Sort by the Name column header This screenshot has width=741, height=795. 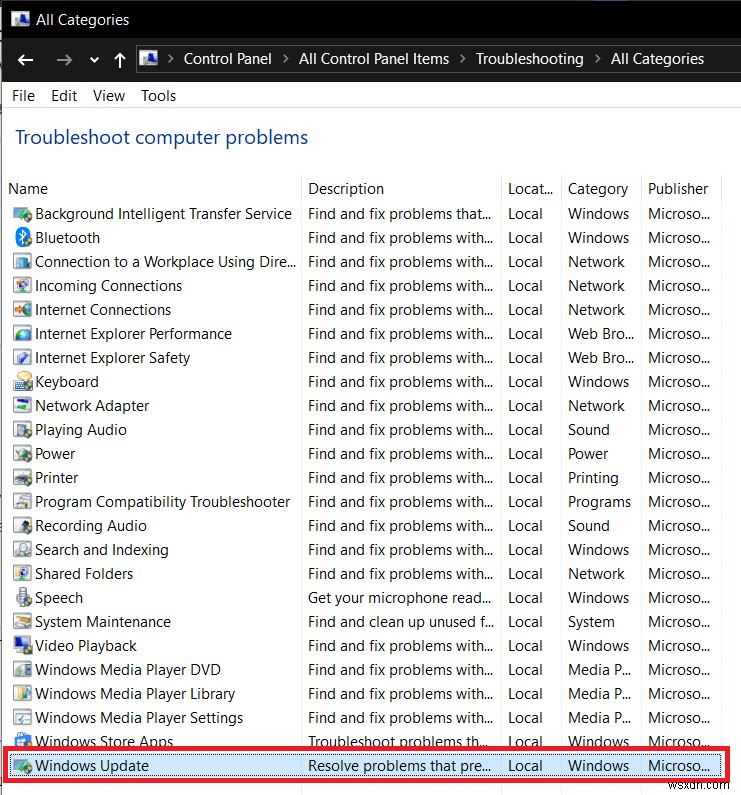pyautogui.click(x=28, y=189)
